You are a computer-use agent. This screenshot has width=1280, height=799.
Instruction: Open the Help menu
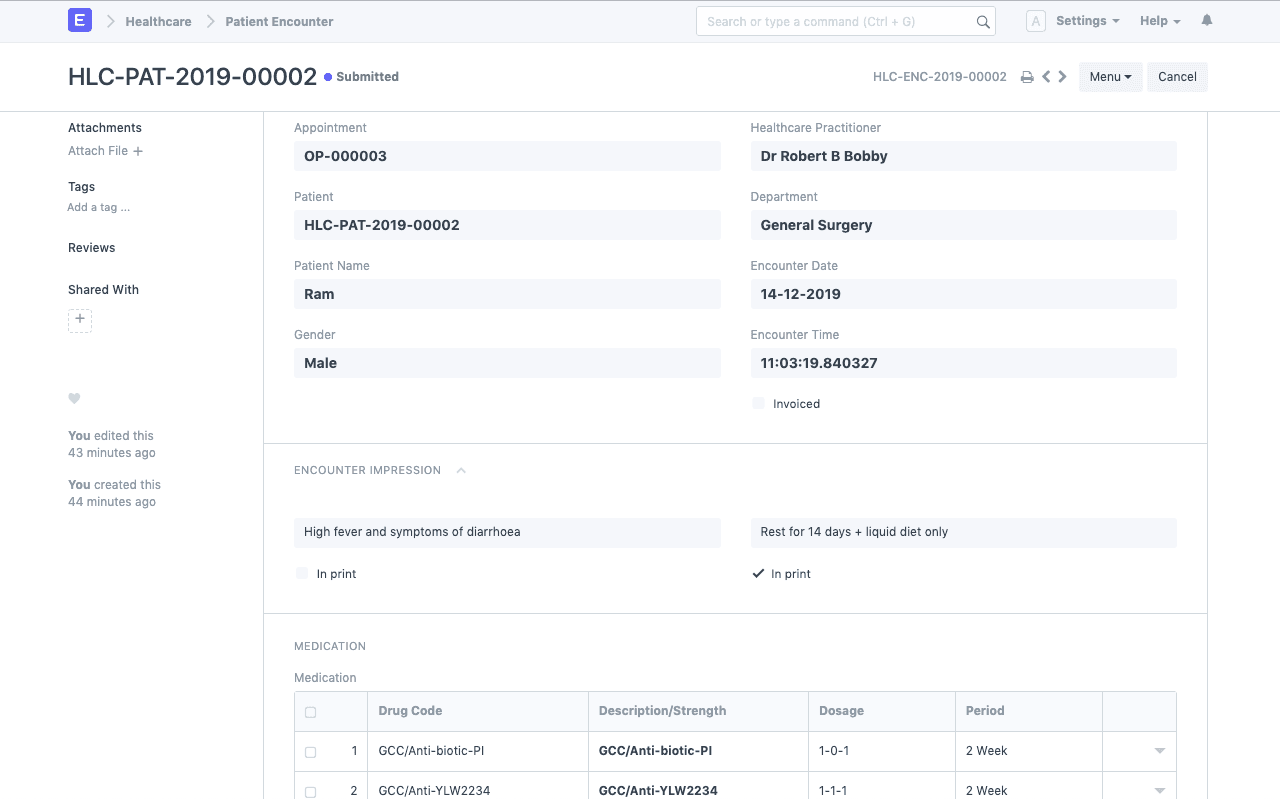1159,21
